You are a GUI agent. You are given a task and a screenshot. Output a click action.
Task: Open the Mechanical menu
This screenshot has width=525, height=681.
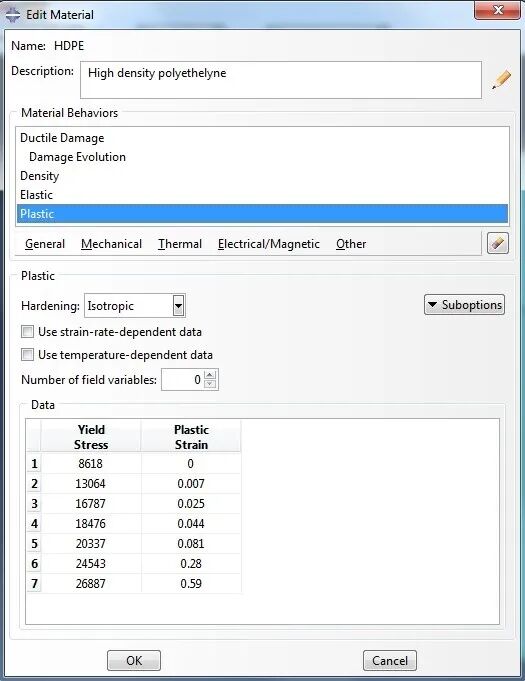pos(111,244)
